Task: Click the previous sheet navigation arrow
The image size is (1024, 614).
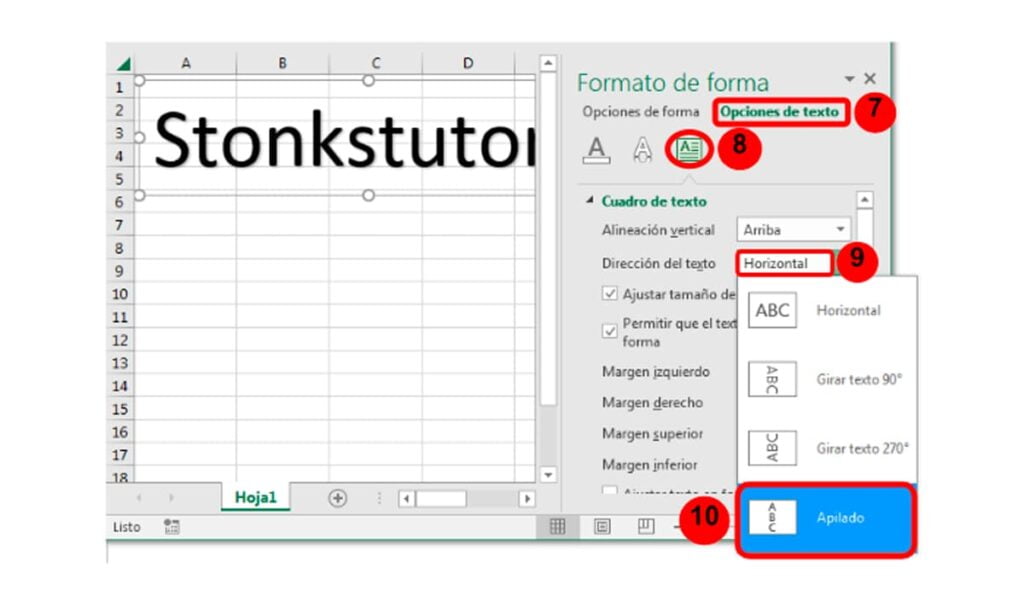Action: coord(139,498)
